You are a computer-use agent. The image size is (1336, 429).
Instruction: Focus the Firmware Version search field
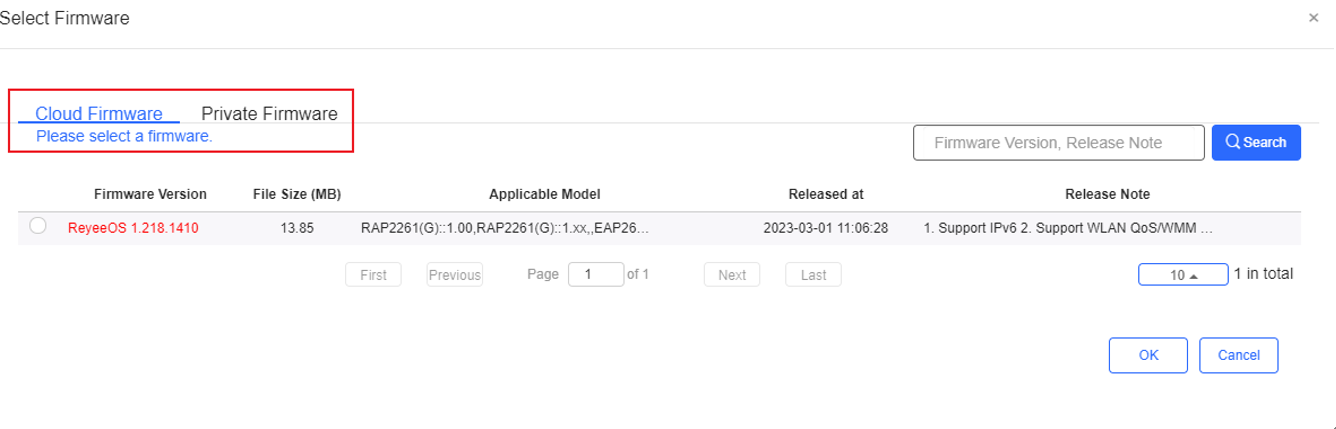pos(1058,143)
